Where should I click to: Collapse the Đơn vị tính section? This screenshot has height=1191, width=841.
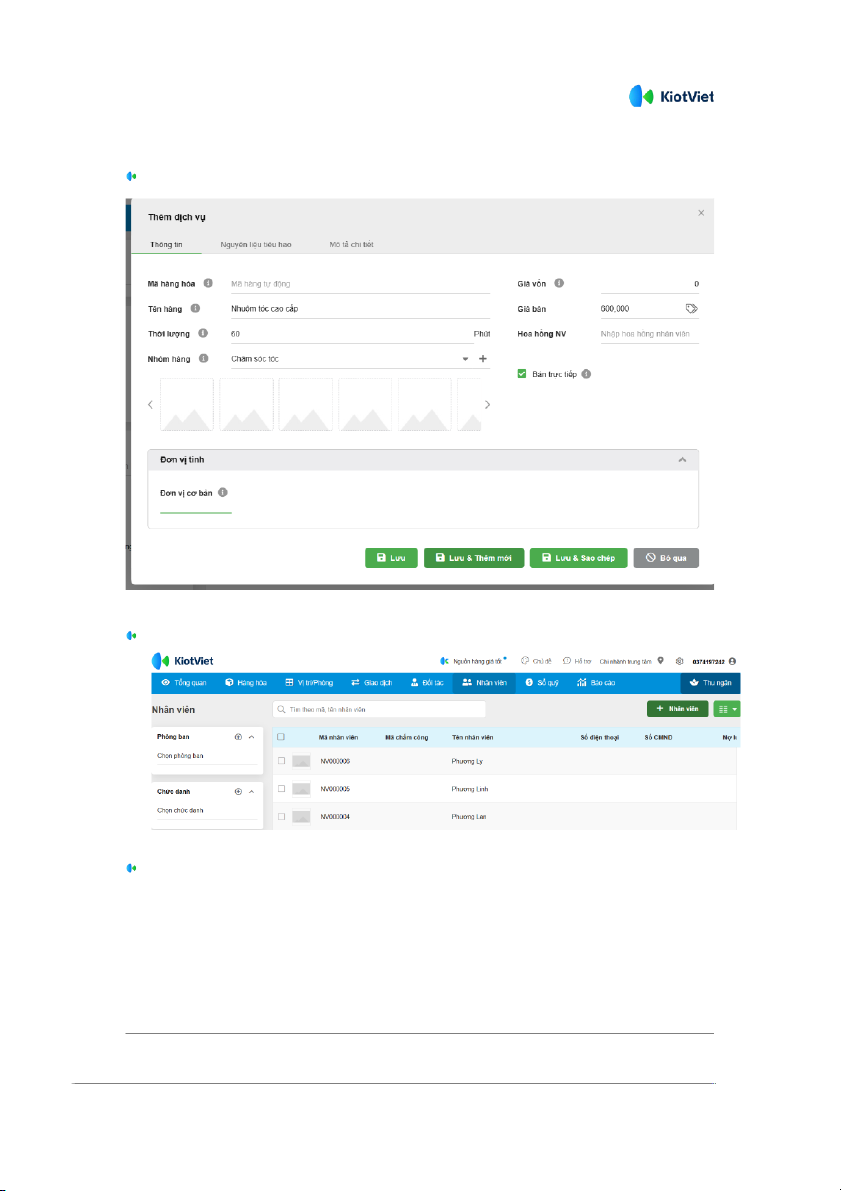(682, 459)
